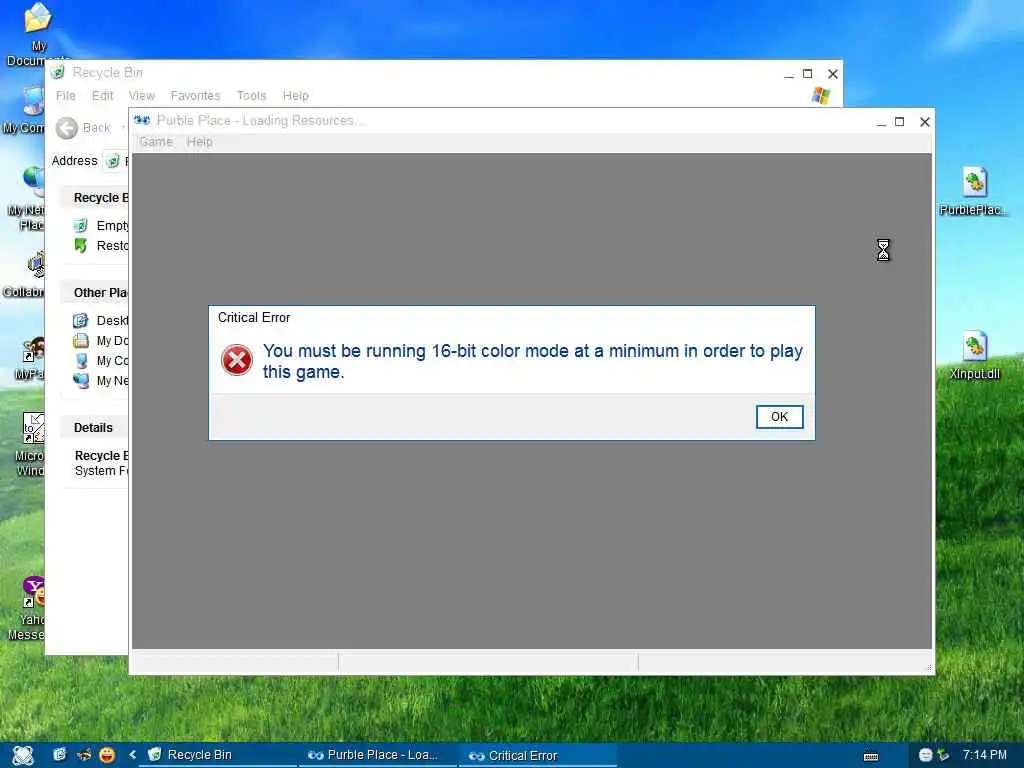Click Restore all items task link
The width and height of the screenshot is (1024, 768).
[x=112, y=246]
